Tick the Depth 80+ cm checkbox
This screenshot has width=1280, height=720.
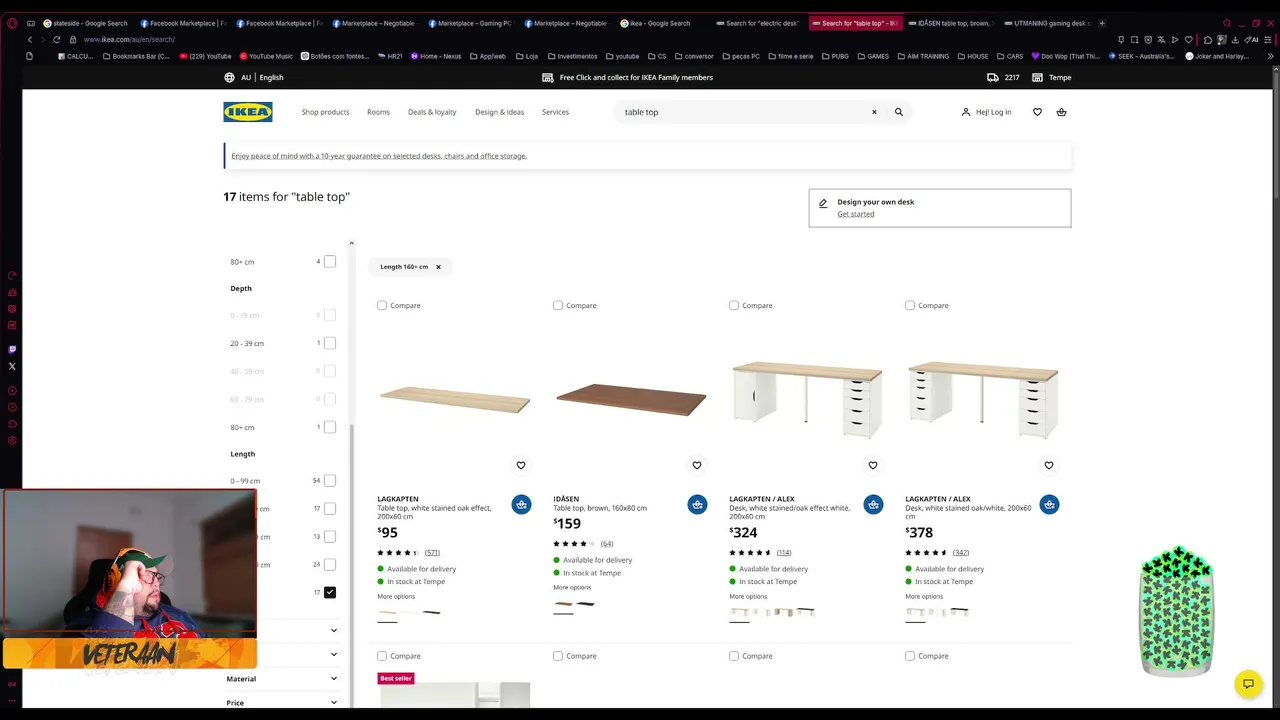tap(330, 427)
